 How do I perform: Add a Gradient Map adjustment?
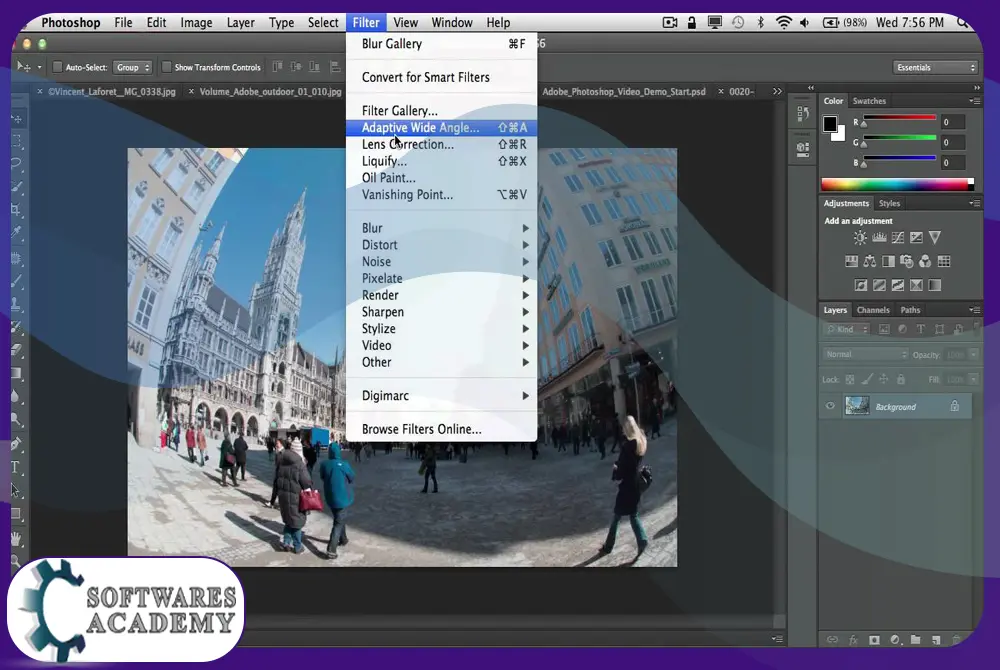click(934, 285)
